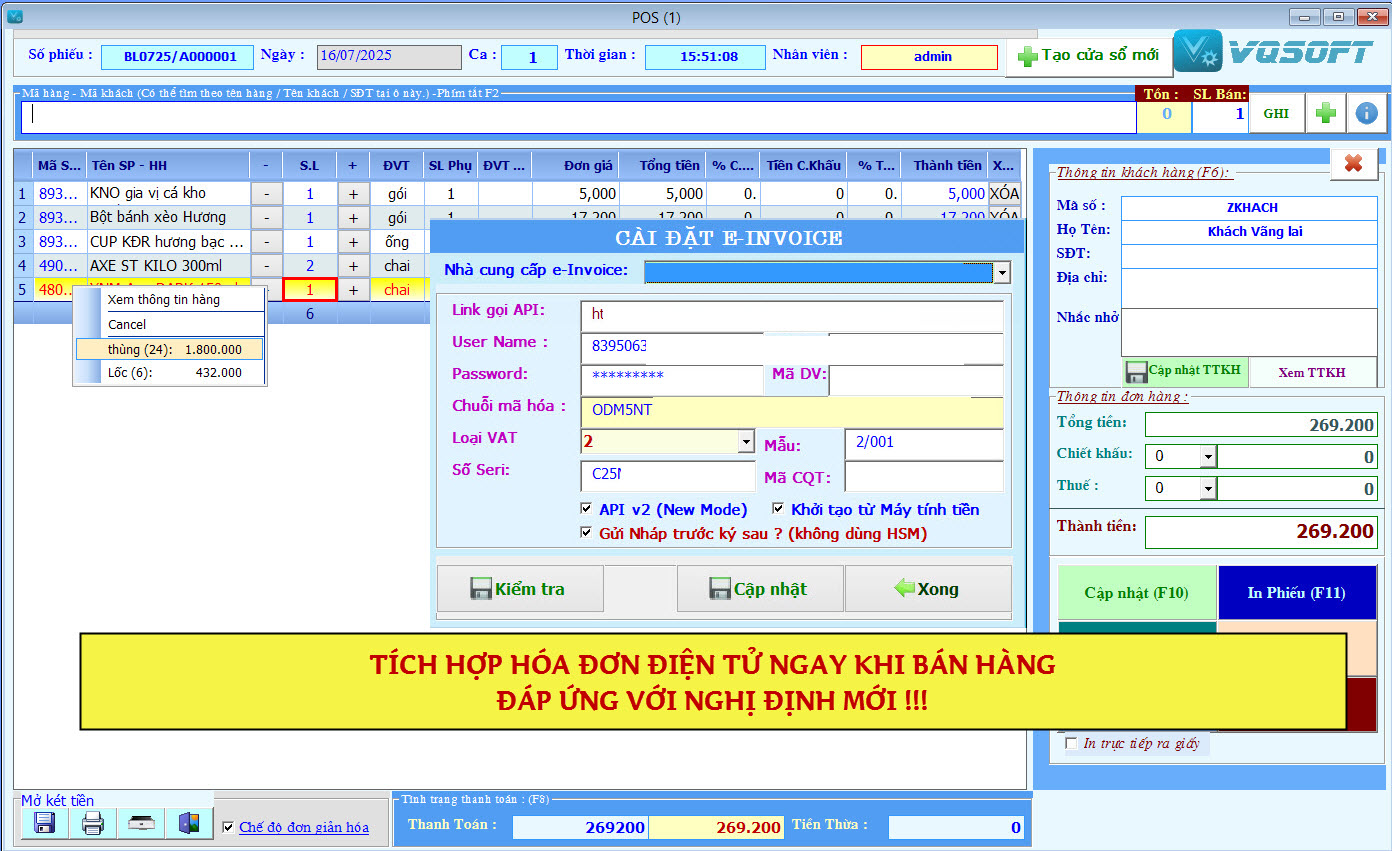The height and width of the screenshot is (851, 1392).
Task: Select Cancel in the context menu
Action: click(128, 324)
